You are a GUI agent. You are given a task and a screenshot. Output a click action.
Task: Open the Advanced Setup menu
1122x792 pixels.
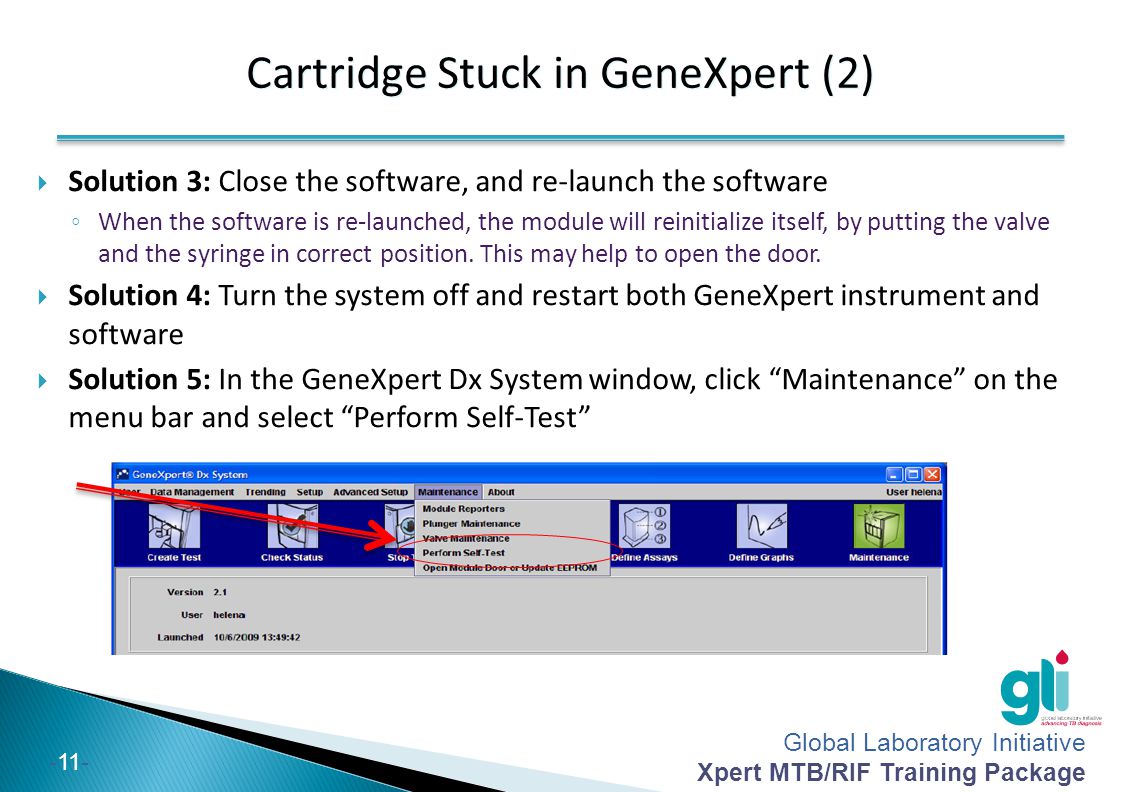pos(370,492)
